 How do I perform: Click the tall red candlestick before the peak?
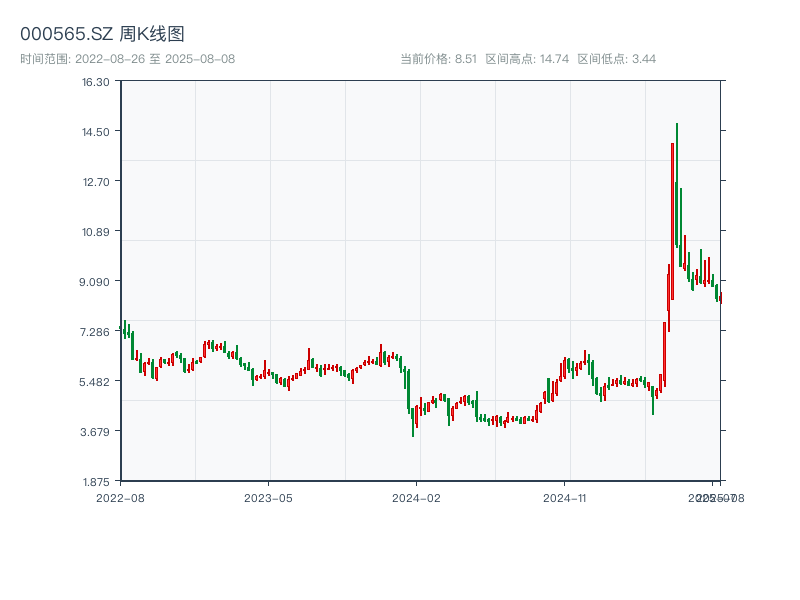pos(672,220)
